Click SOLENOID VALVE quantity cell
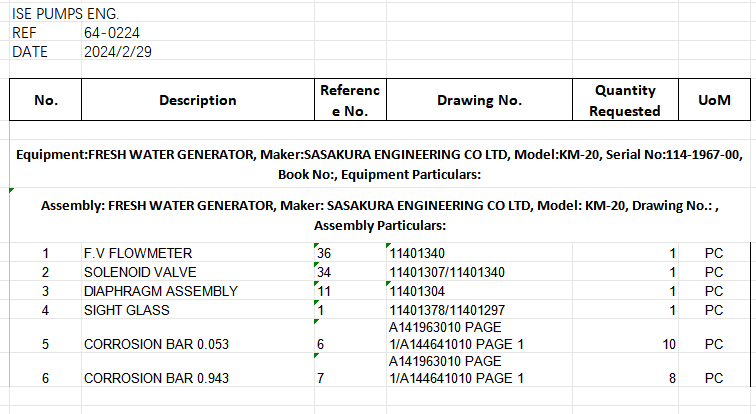The image size is (756, 414). (x=625, y=272)
